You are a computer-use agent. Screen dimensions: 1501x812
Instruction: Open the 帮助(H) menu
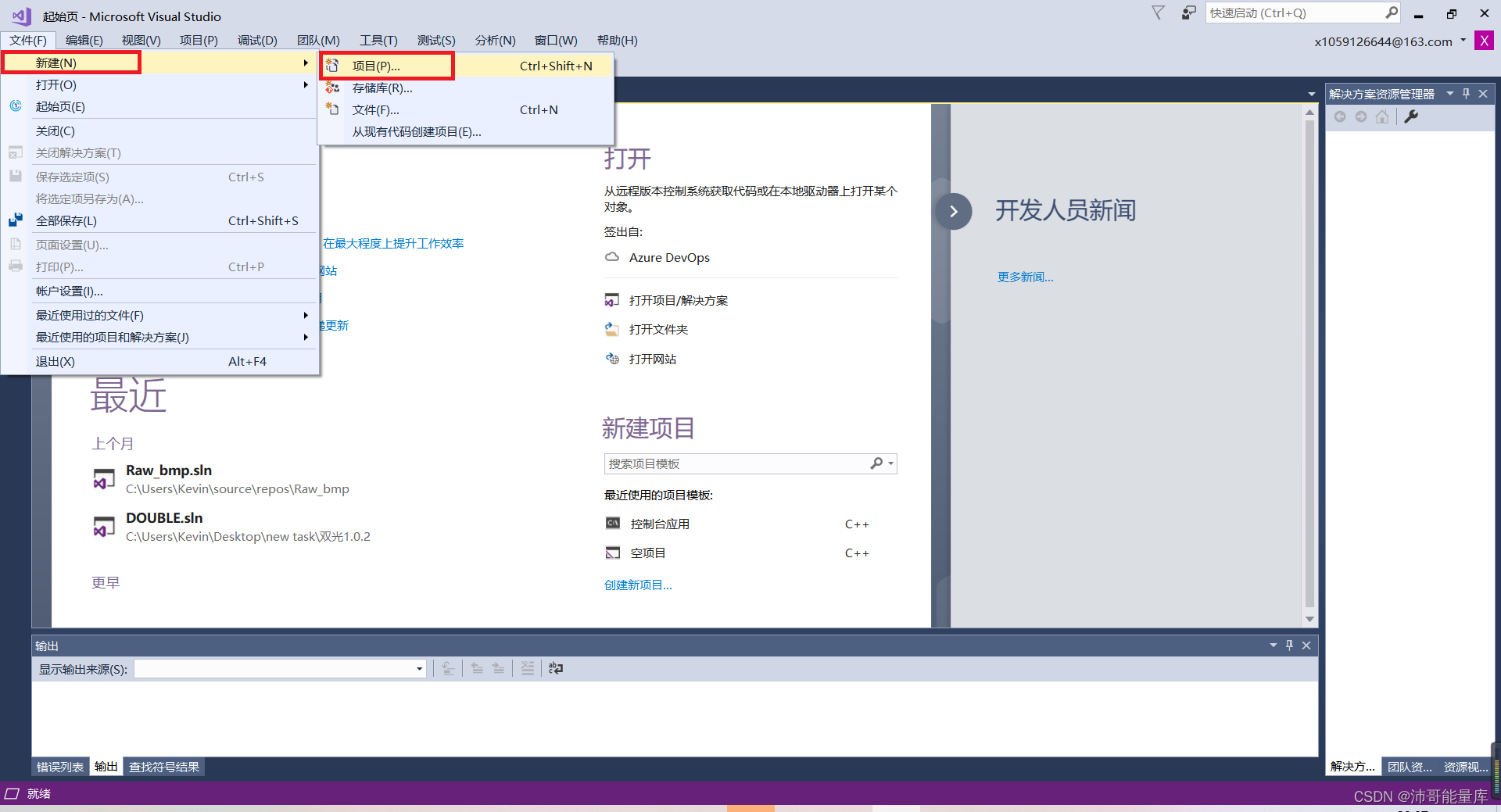(617, 40)
